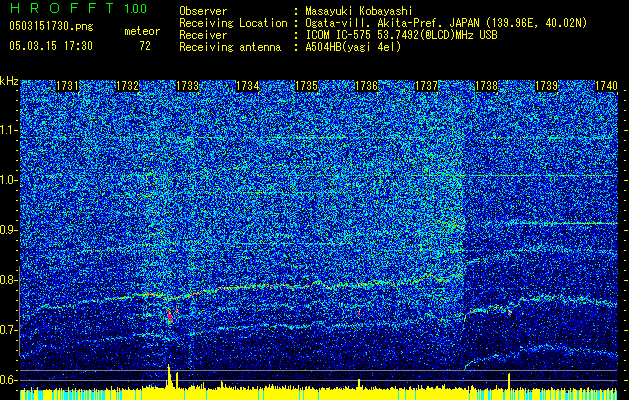The height and width of the screenshot is (400, 629).
Task: Click the 1732 time marker
Action: (127, 86)
